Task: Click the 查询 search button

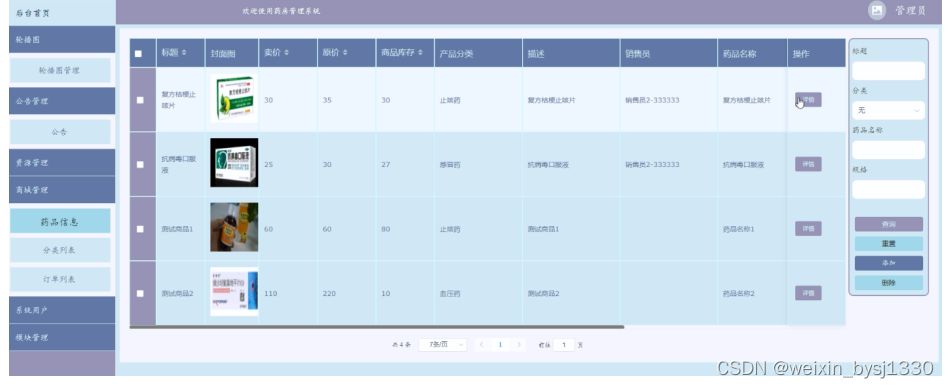Action: 888,225
